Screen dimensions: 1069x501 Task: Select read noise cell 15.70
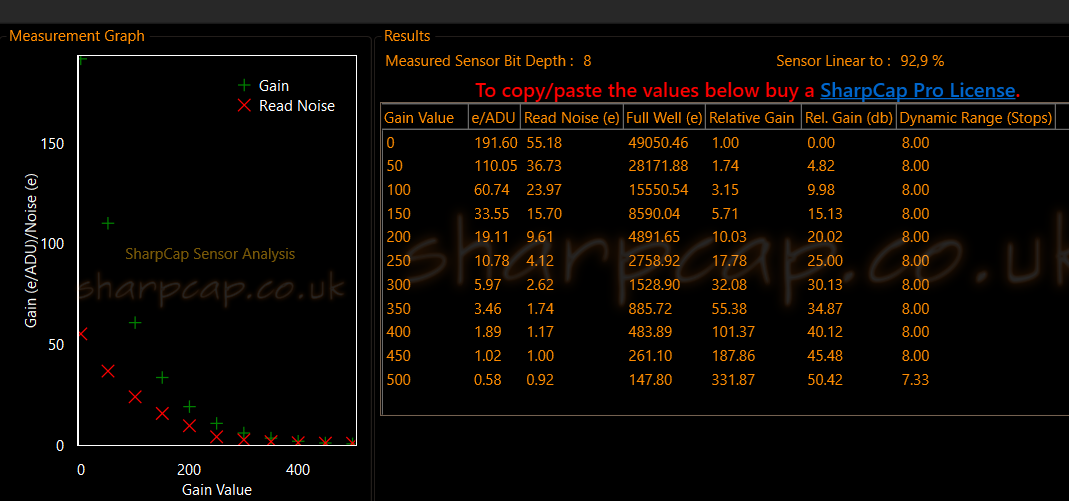click(543, 213)
